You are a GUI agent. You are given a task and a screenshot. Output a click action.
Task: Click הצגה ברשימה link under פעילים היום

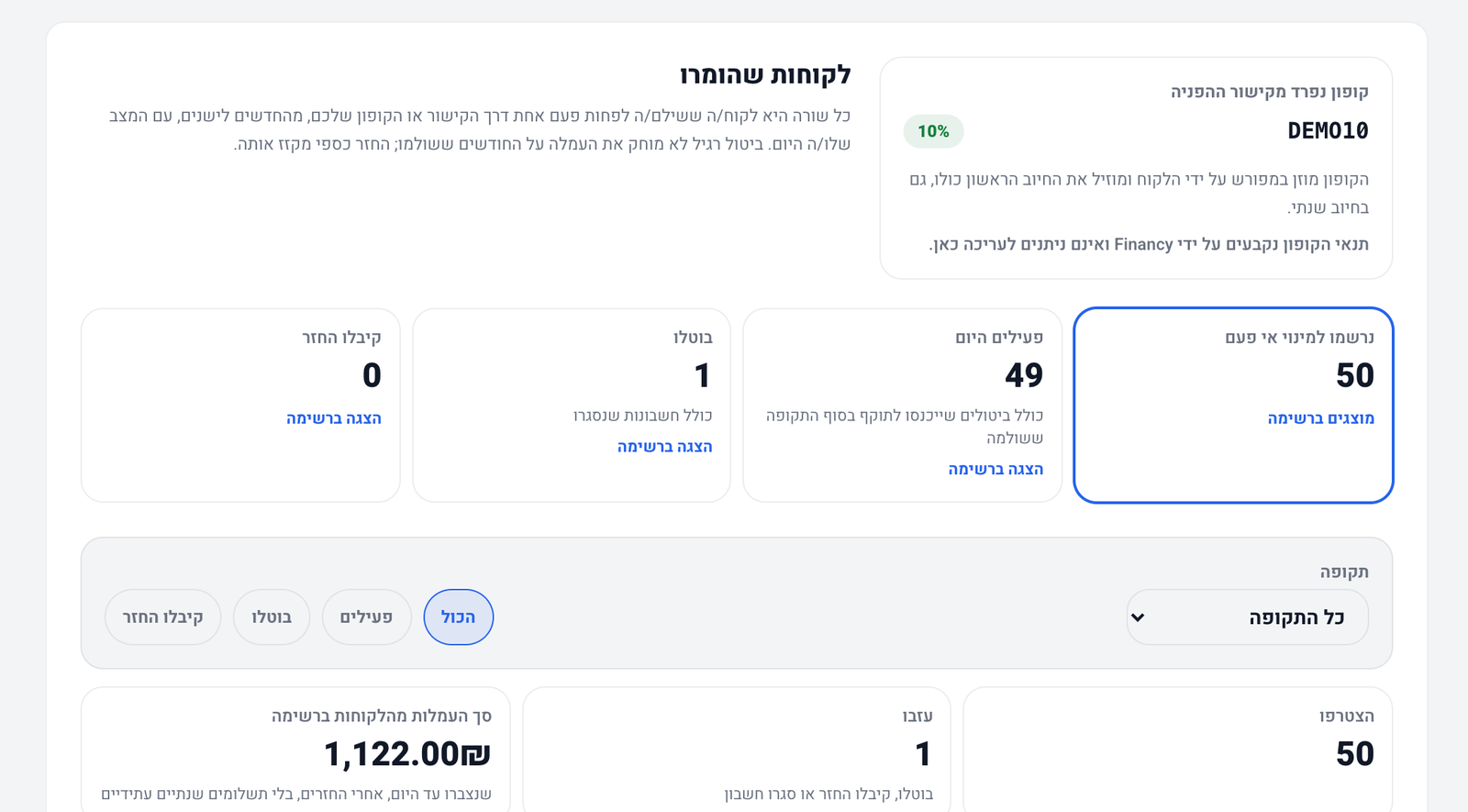pyautogui.click(x=995, y=470)
